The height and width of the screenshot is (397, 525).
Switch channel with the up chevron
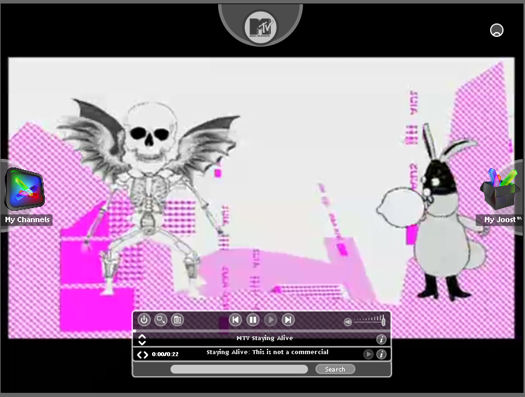pyautogui.click(x=142, y=336)
